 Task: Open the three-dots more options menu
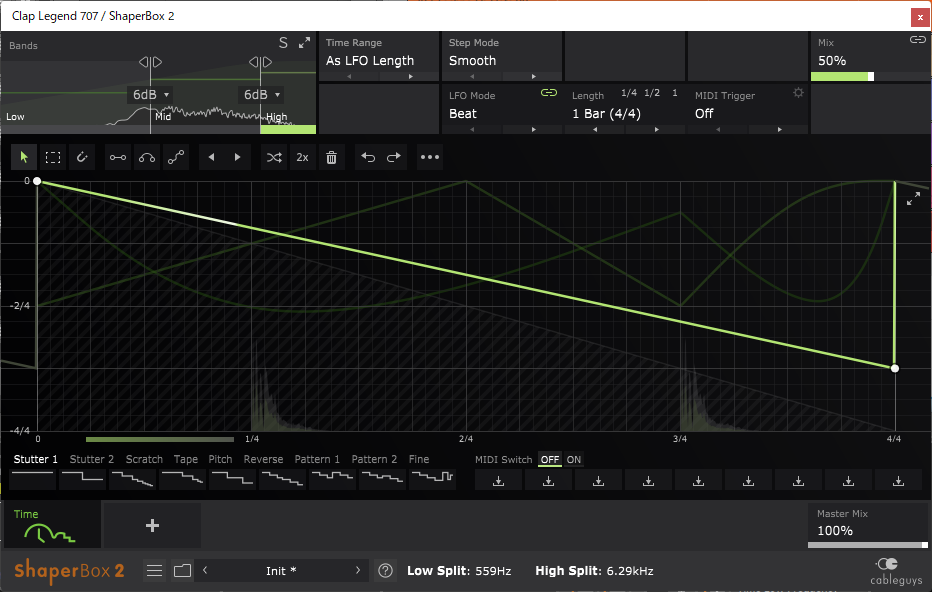430,157
